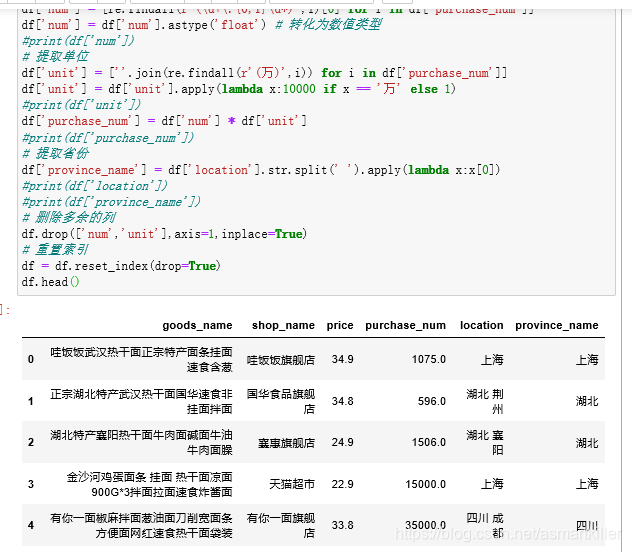Click goods name starting 金沙河鸡蛋面条
The height and width of the screenshot is (552, 632).
[149, 484]
